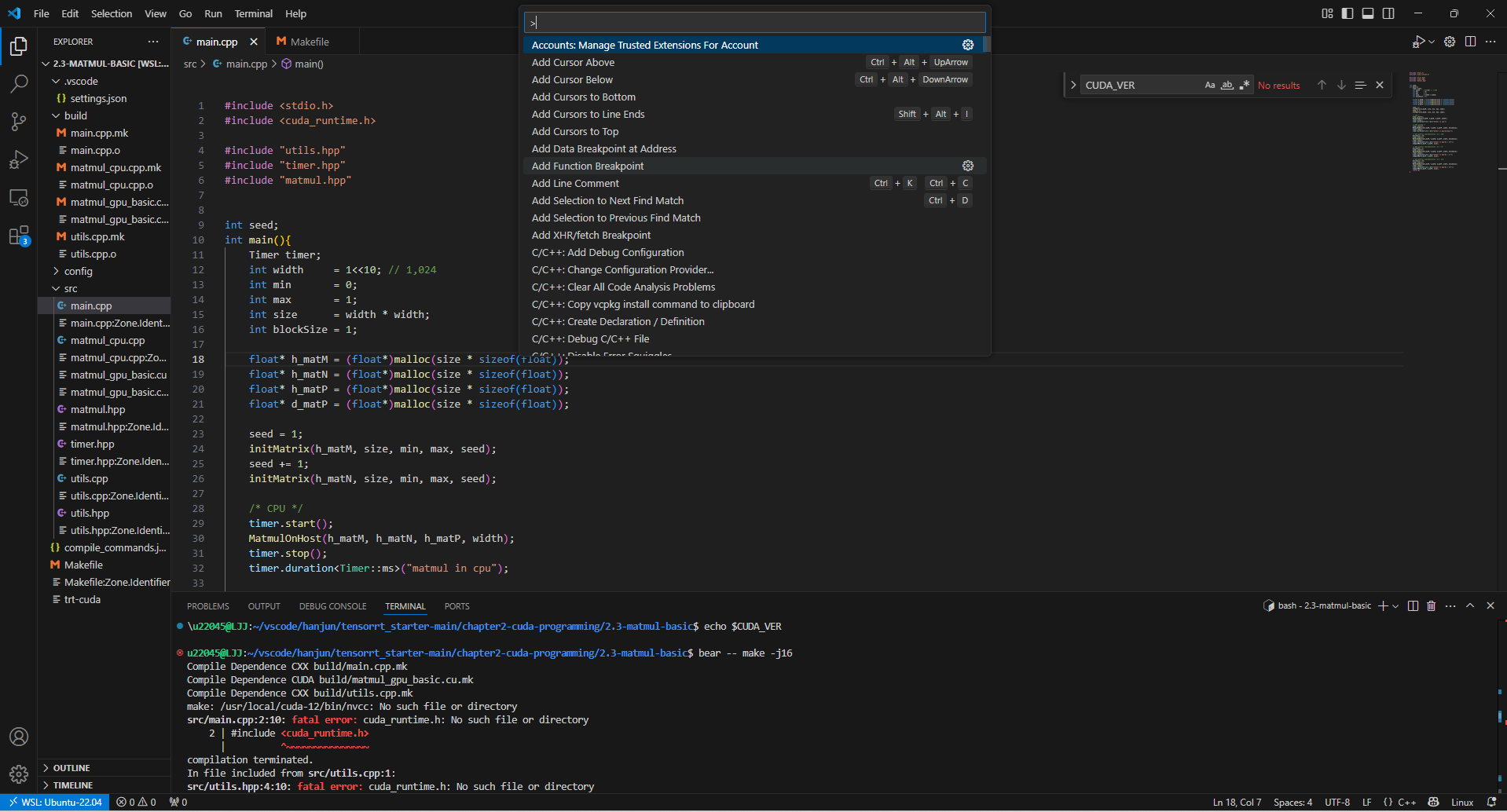
Task: Collapse the 2.3-MATMUL-BASIC root folder
Action: [104, 64]
